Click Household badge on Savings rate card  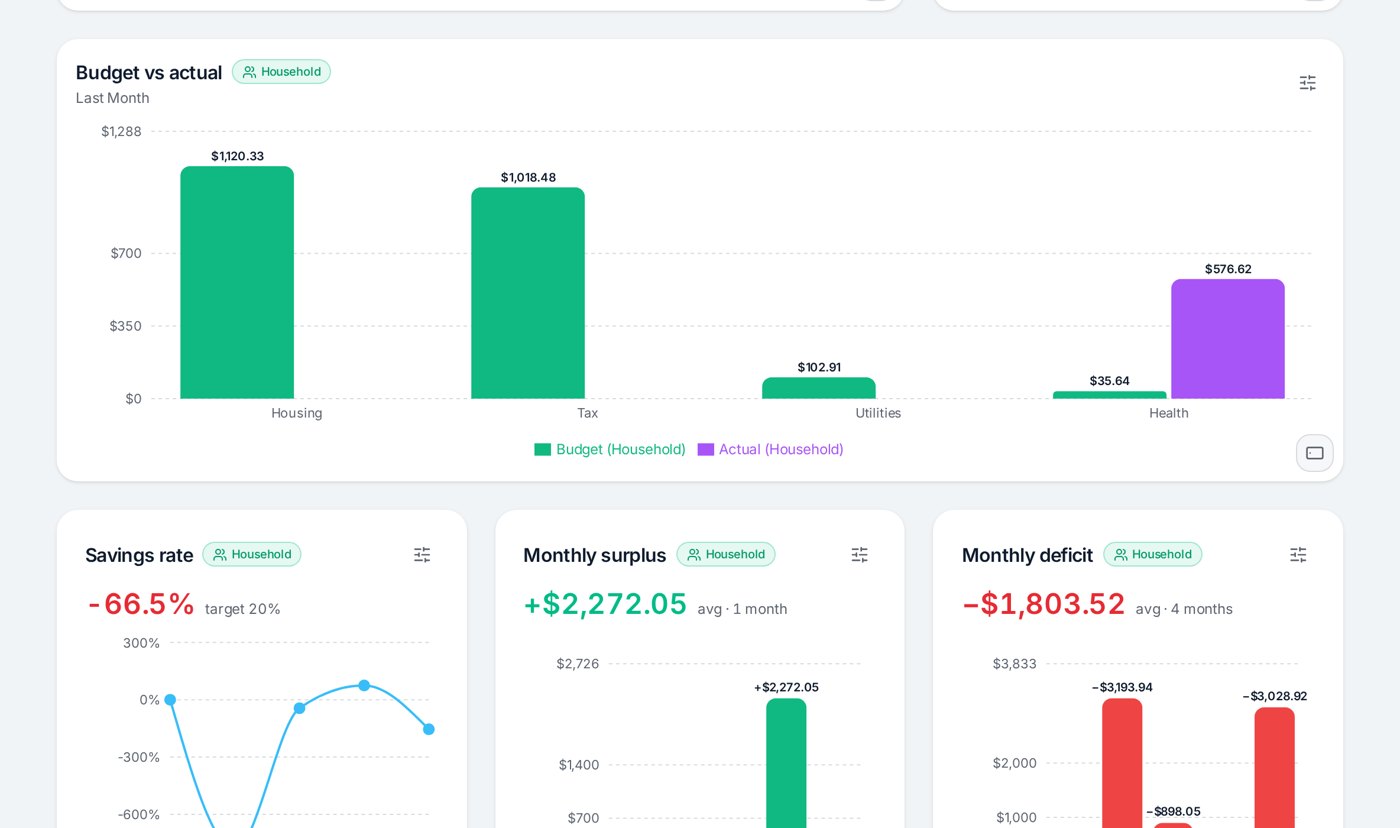coord(251,554)
